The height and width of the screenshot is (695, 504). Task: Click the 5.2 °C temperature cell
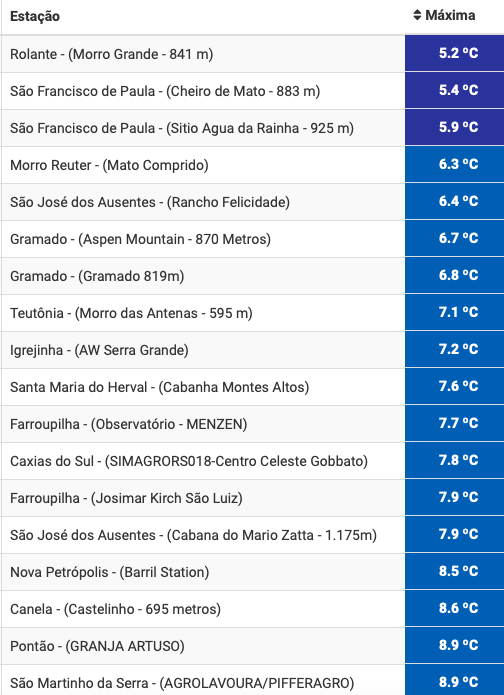(454, 54)
